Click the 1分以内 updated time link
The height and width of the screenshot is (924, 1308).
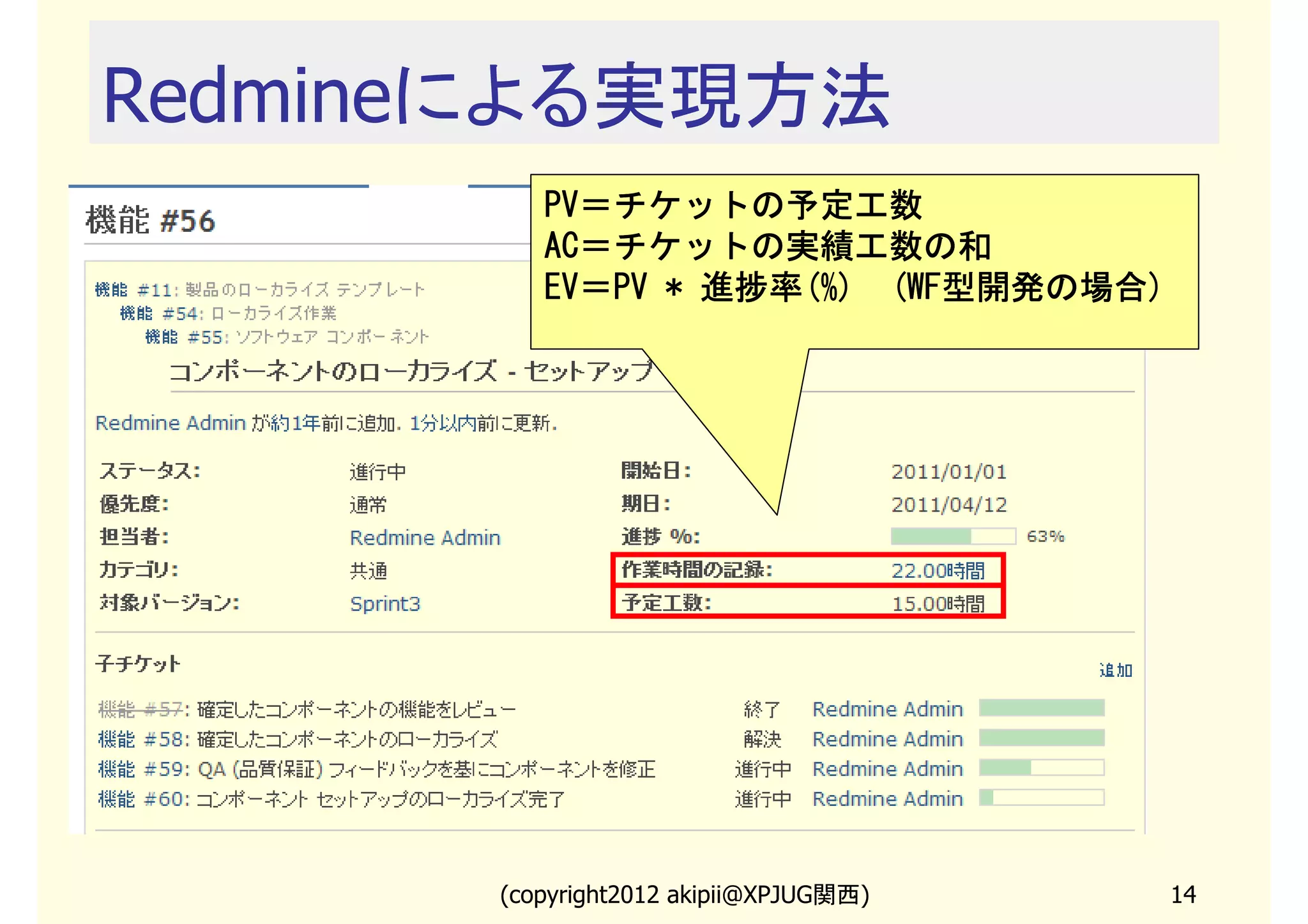point(443,423)
